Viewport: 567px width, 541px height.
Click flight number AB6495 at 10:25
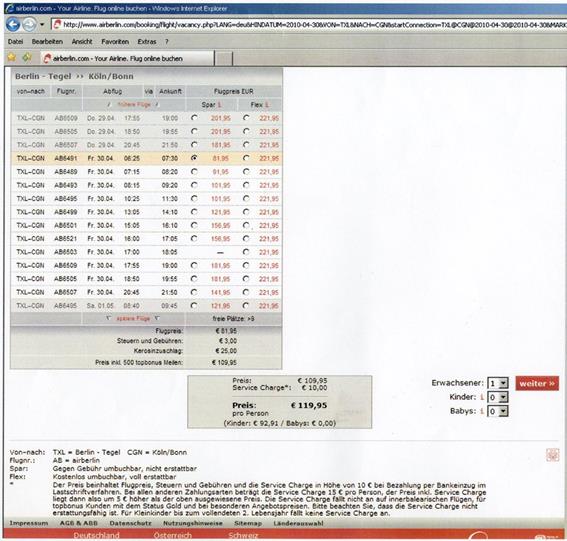(x=65, y=199)
